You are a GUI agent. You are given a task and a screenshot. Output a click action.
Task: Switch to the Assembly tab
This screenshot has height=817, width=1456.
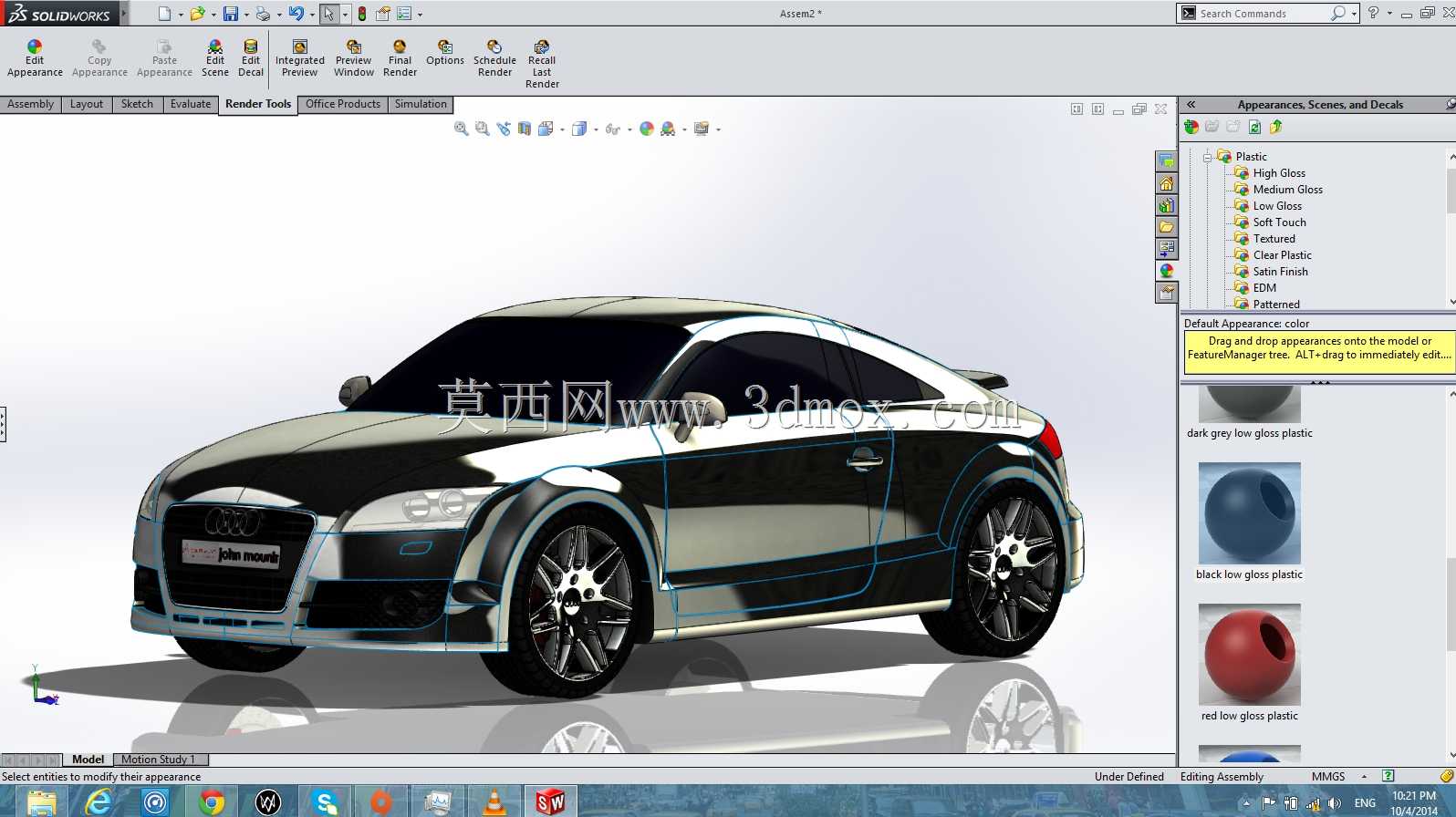31,104
